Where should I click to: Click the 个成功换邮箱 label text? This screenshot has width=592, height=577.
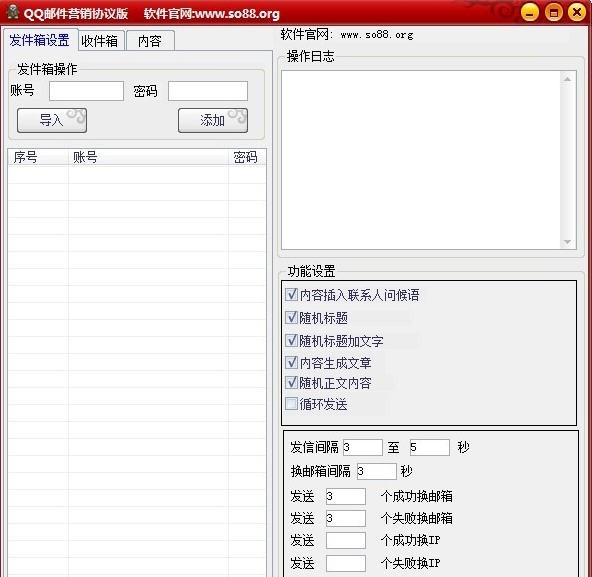point(417,496)
